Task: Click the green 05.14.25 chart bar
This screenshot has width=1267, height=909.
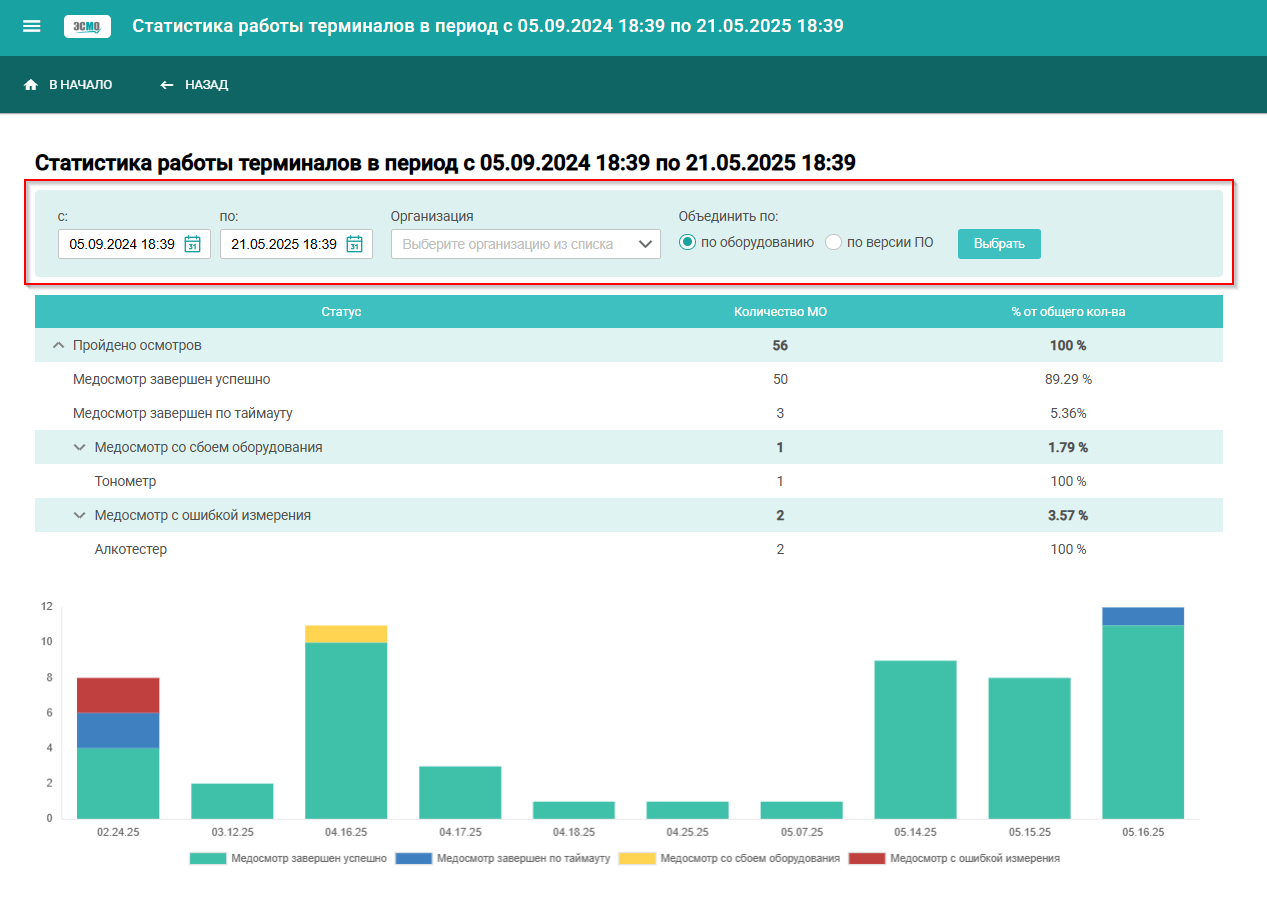Action: pyautogui.click(x=915, y=739)
